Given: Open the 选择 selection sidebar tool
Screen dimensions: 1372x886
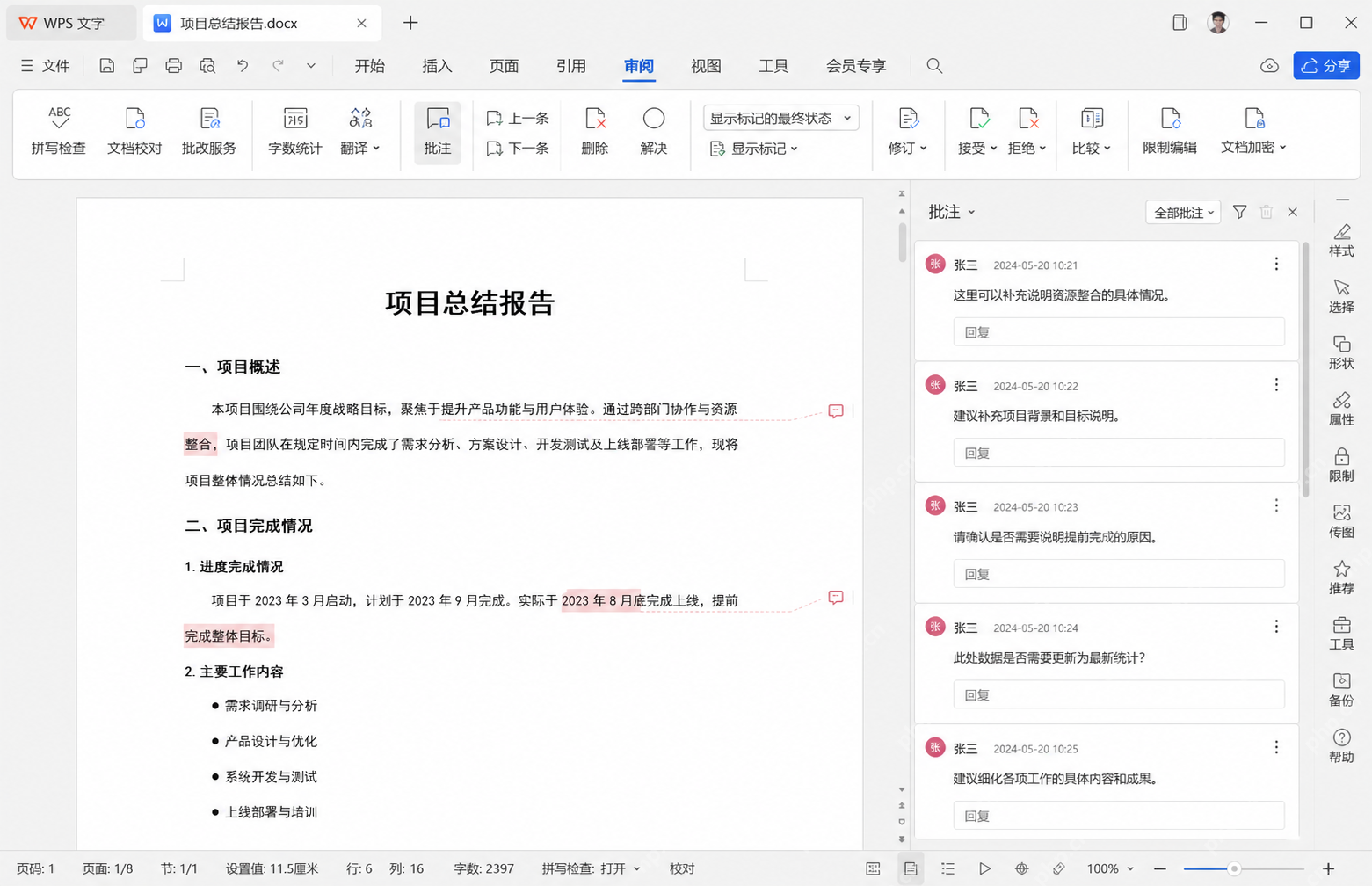Looking at the screenshot, I should click(x=1341, y=297).
